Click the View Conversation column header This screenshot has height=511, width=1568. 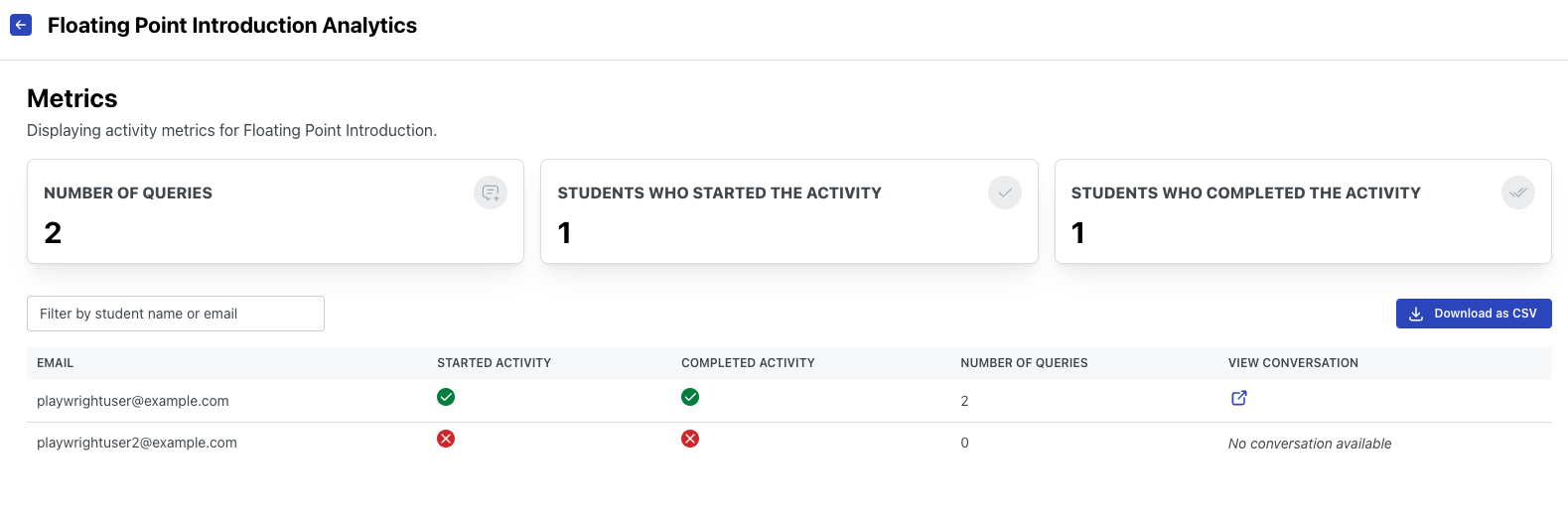click(1293, 363)
